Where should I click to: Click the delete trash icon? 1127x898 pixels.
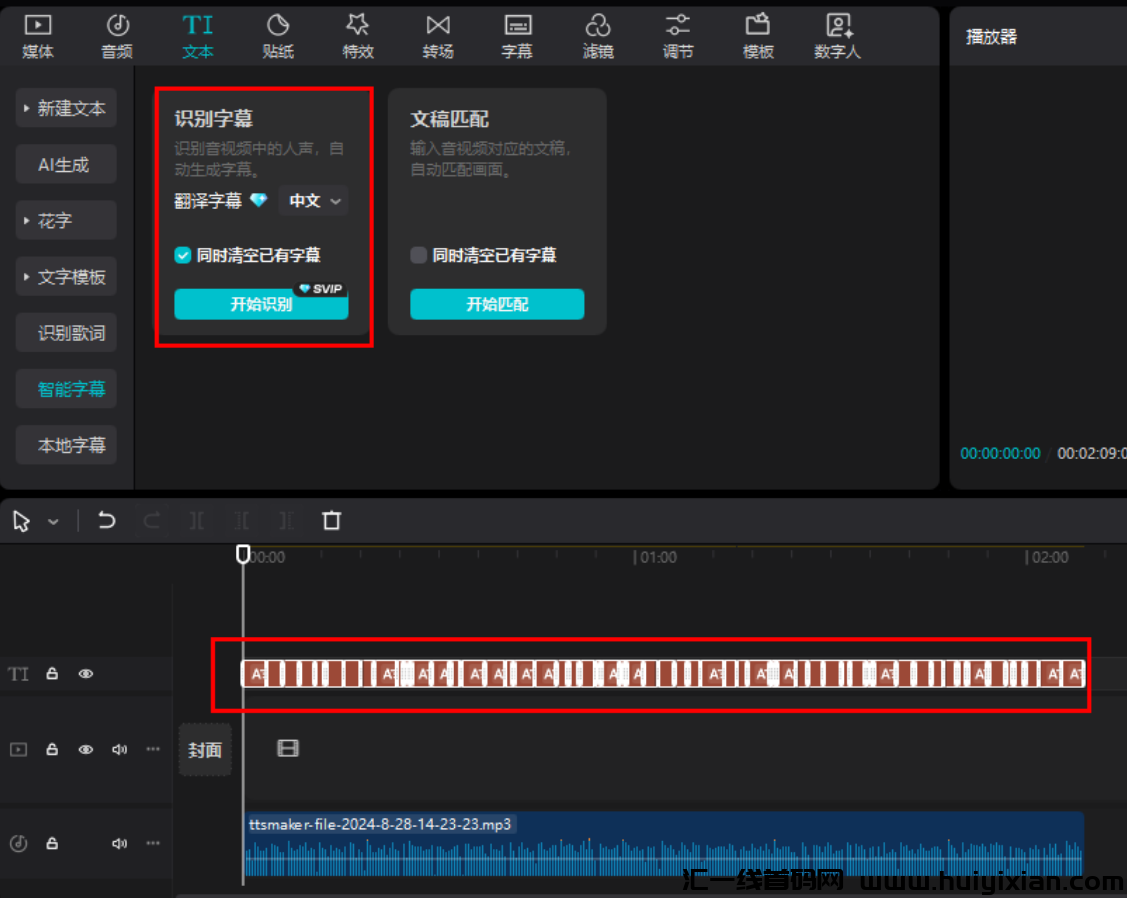click(332, 520)
